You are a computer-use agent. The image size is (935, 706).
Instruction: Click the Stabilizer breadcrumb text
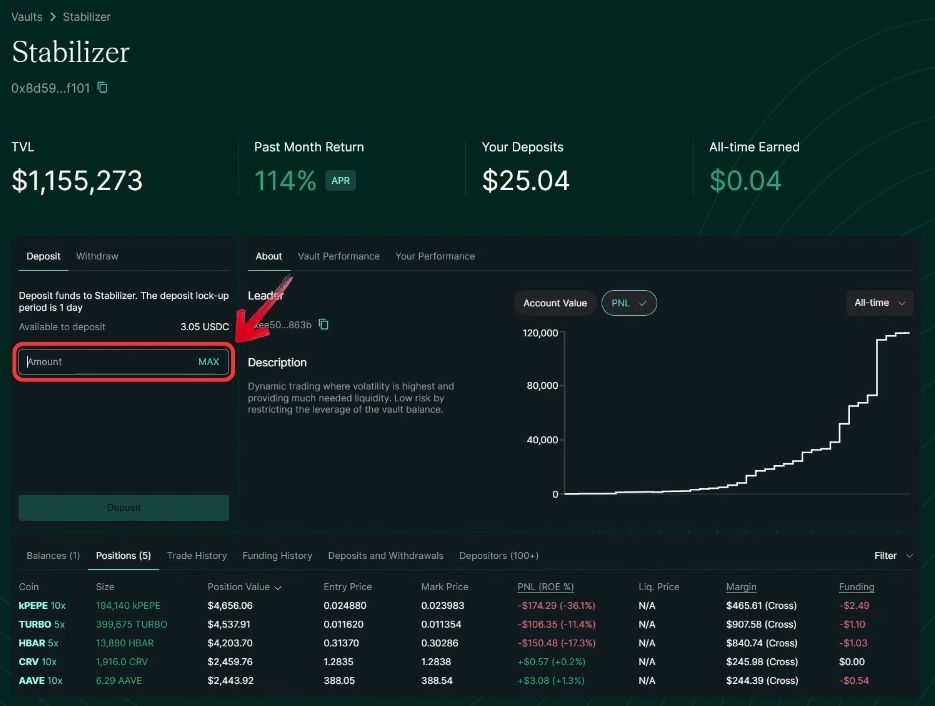pyautogui.click(x=86, y=17)
